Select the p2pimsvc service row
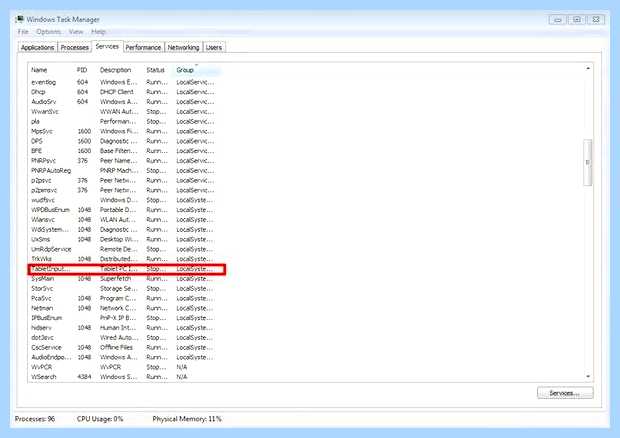 (123, 190)
